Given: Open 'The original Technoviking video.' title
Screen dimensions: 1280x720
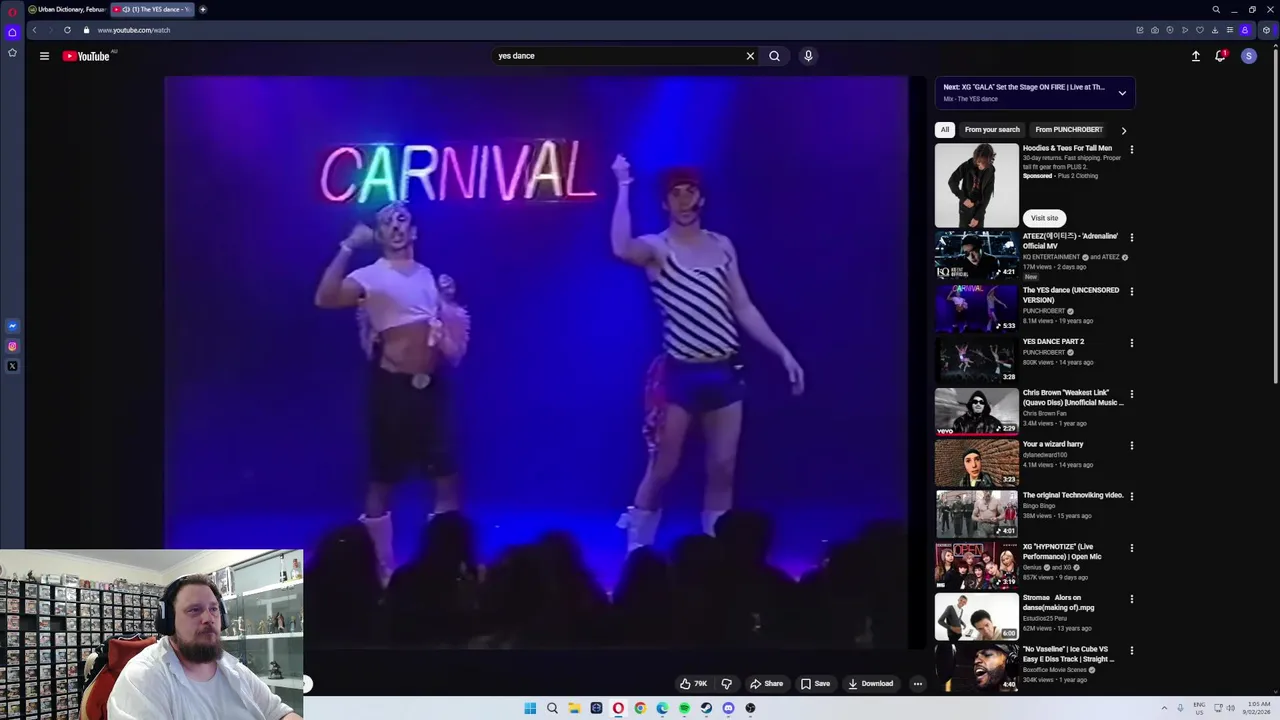Looking at the screenshot, I should [1073, 495].
